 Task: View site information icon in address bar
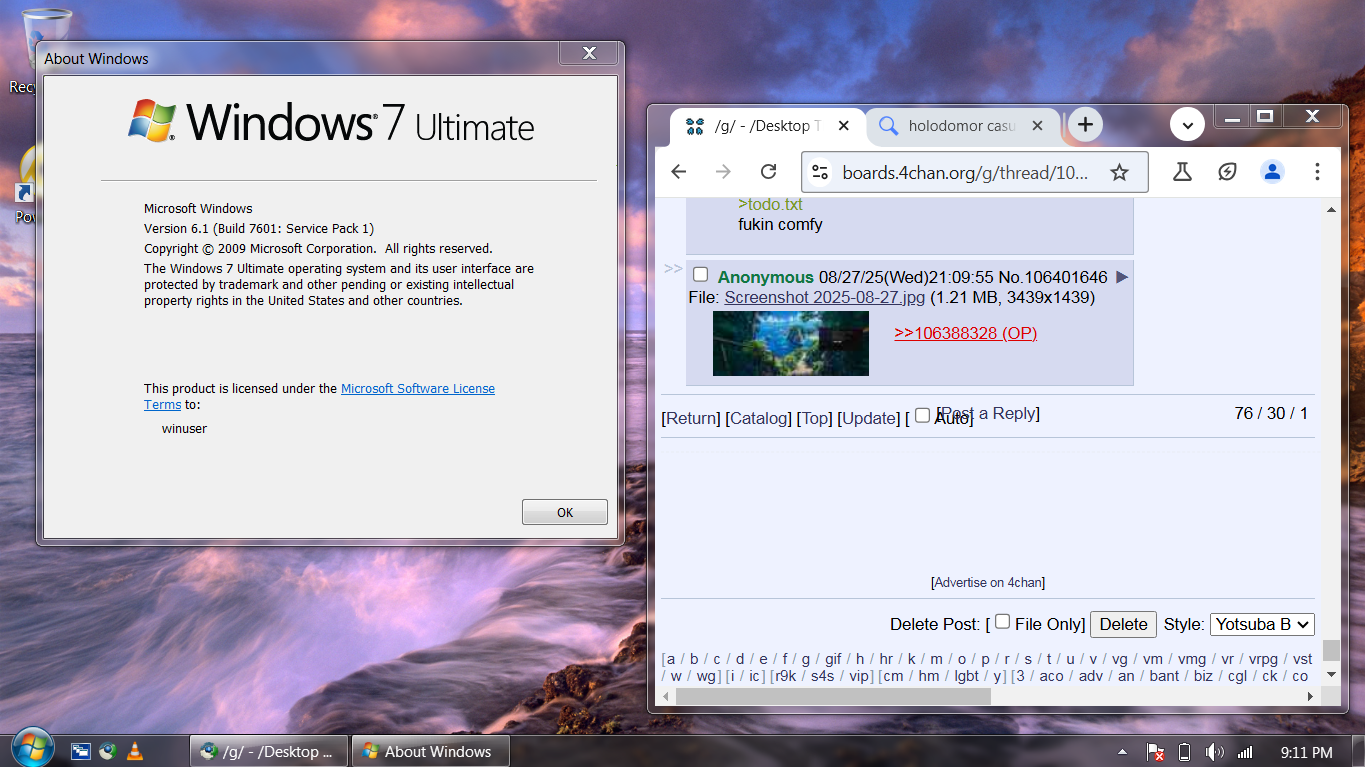pos(821,172)
